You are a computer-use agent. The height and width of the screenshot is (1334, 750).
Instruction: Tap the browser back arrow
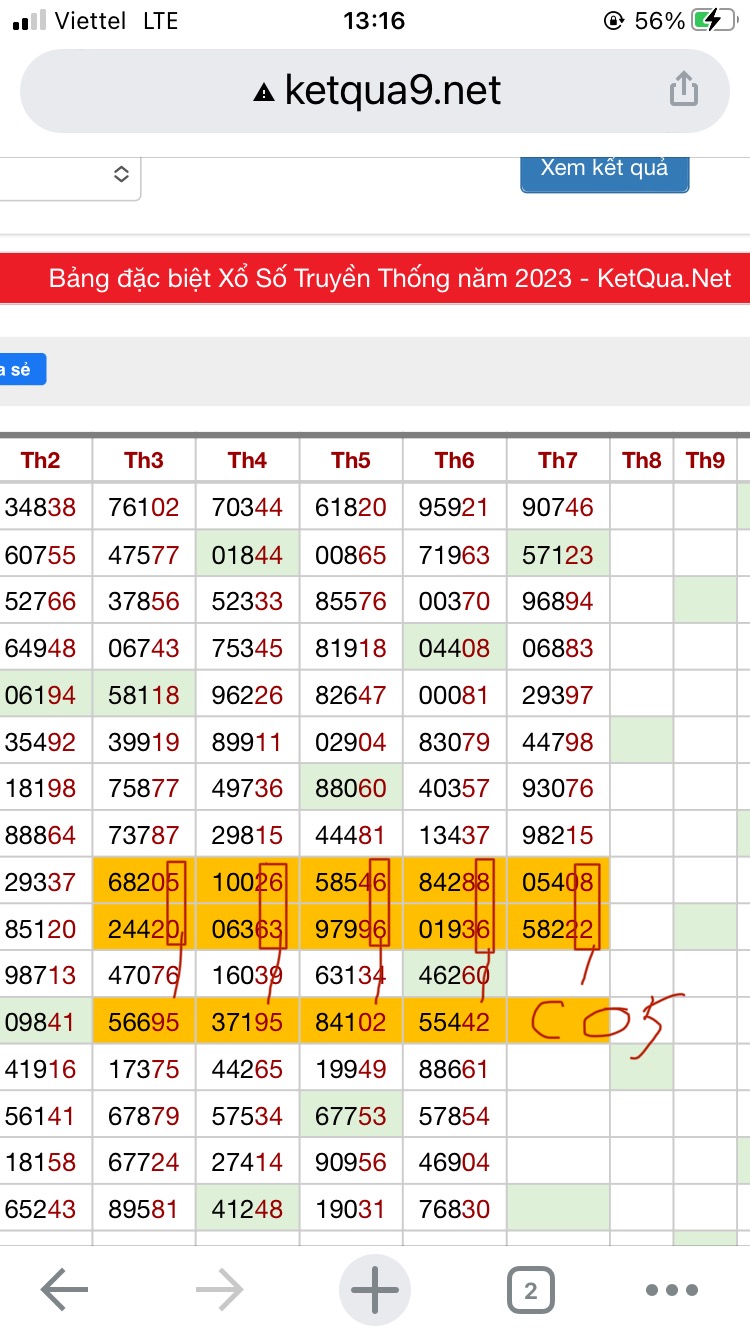64,1290
